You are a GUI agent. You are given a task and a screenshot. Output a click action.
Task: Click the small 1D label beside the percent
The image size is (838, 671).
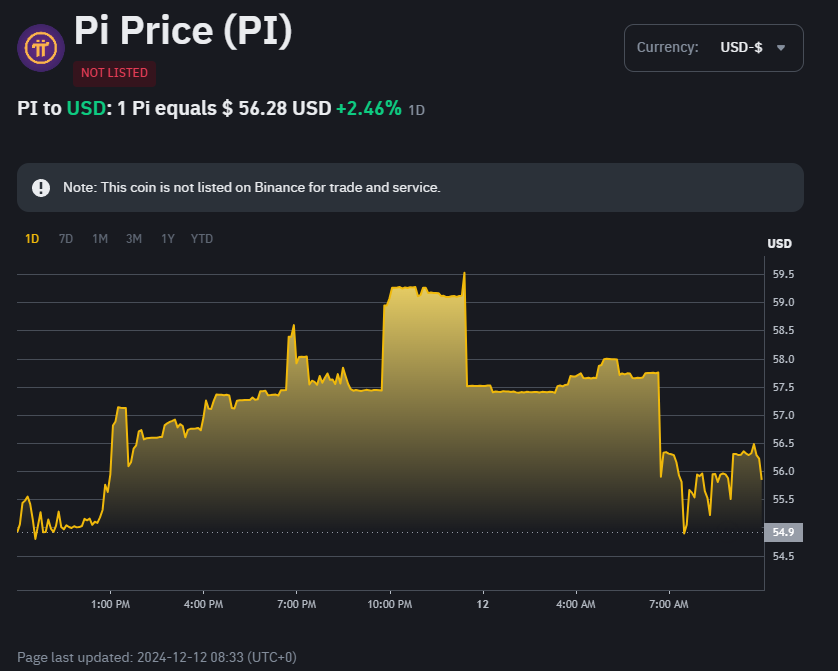click(x=416, y=111)
